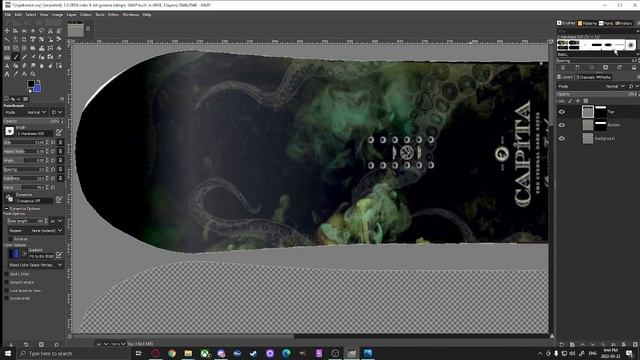
Task: Open gradient editor in Color Options
Action: (59, 254)
